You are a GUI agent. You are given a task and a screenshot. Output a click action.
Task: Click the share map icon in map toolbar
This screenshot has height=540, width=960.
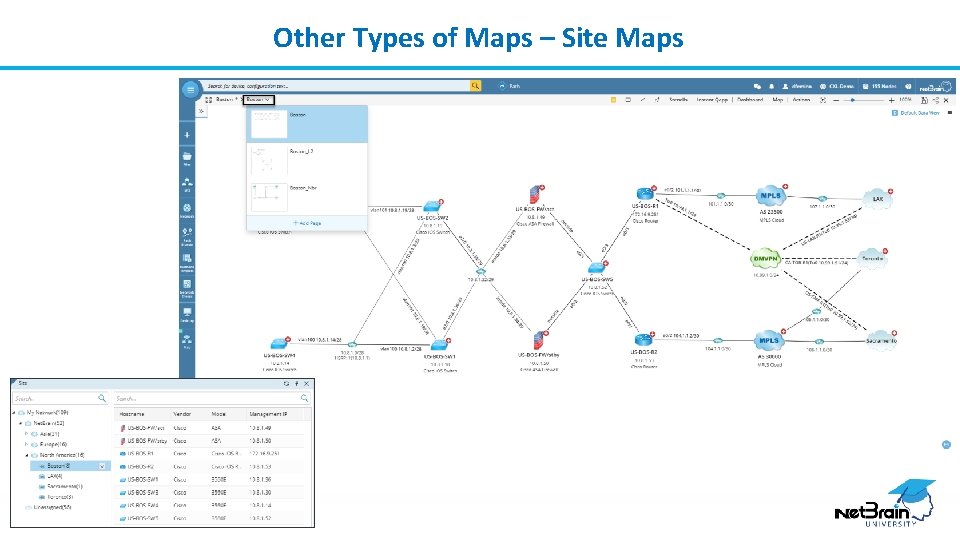click(x=936, y=100)
